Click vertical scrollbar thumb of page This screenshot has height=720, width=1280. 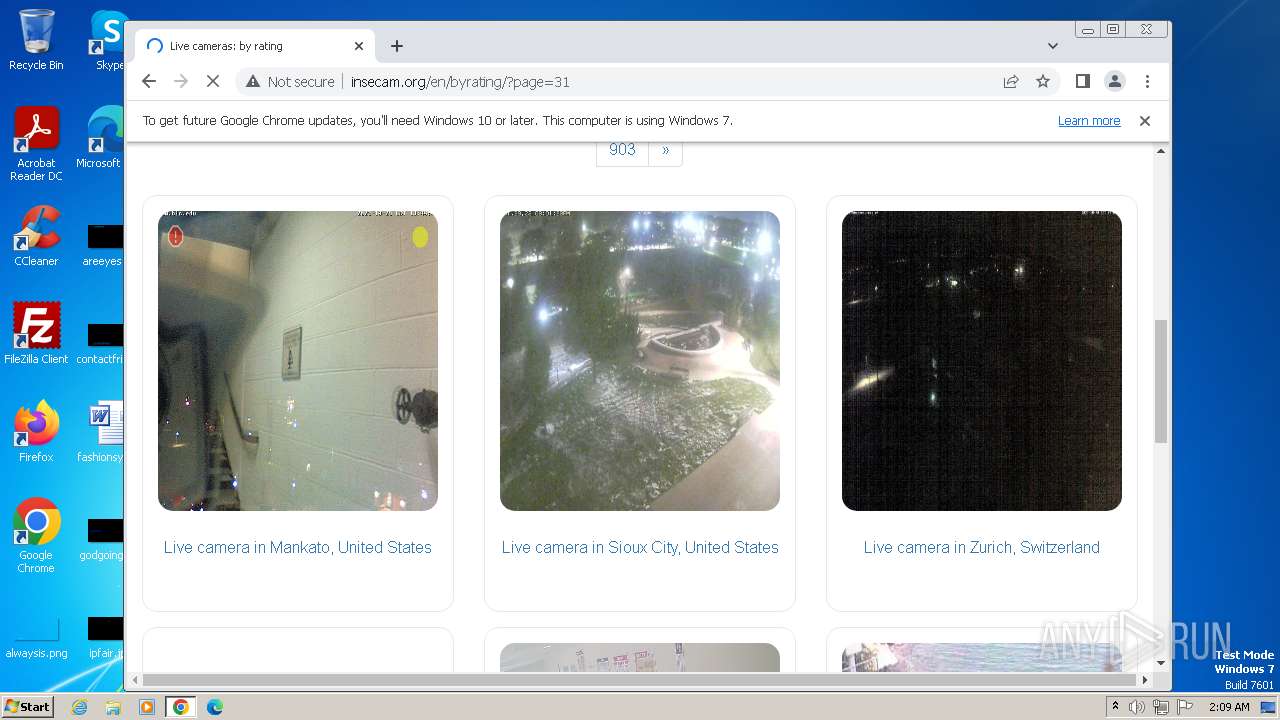tap(1161, 381)
